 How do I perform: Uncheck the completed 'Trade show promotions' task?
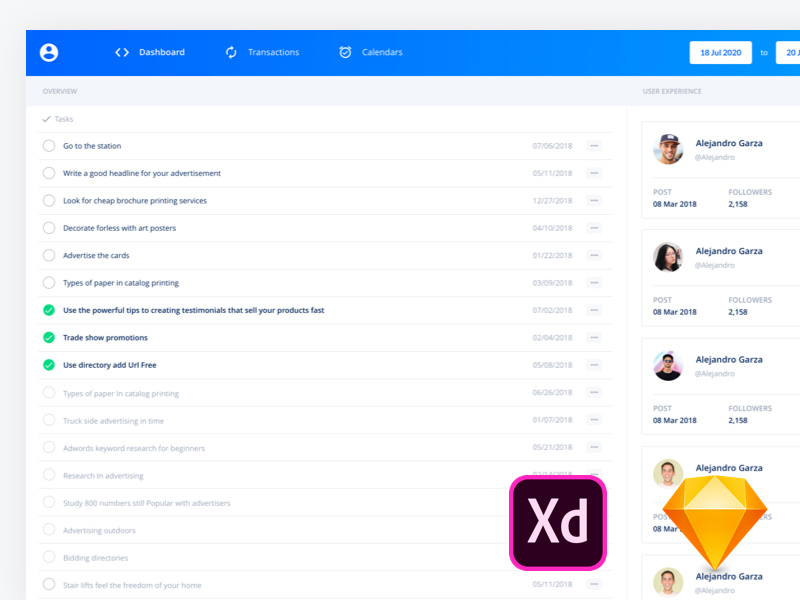(48, 337)
